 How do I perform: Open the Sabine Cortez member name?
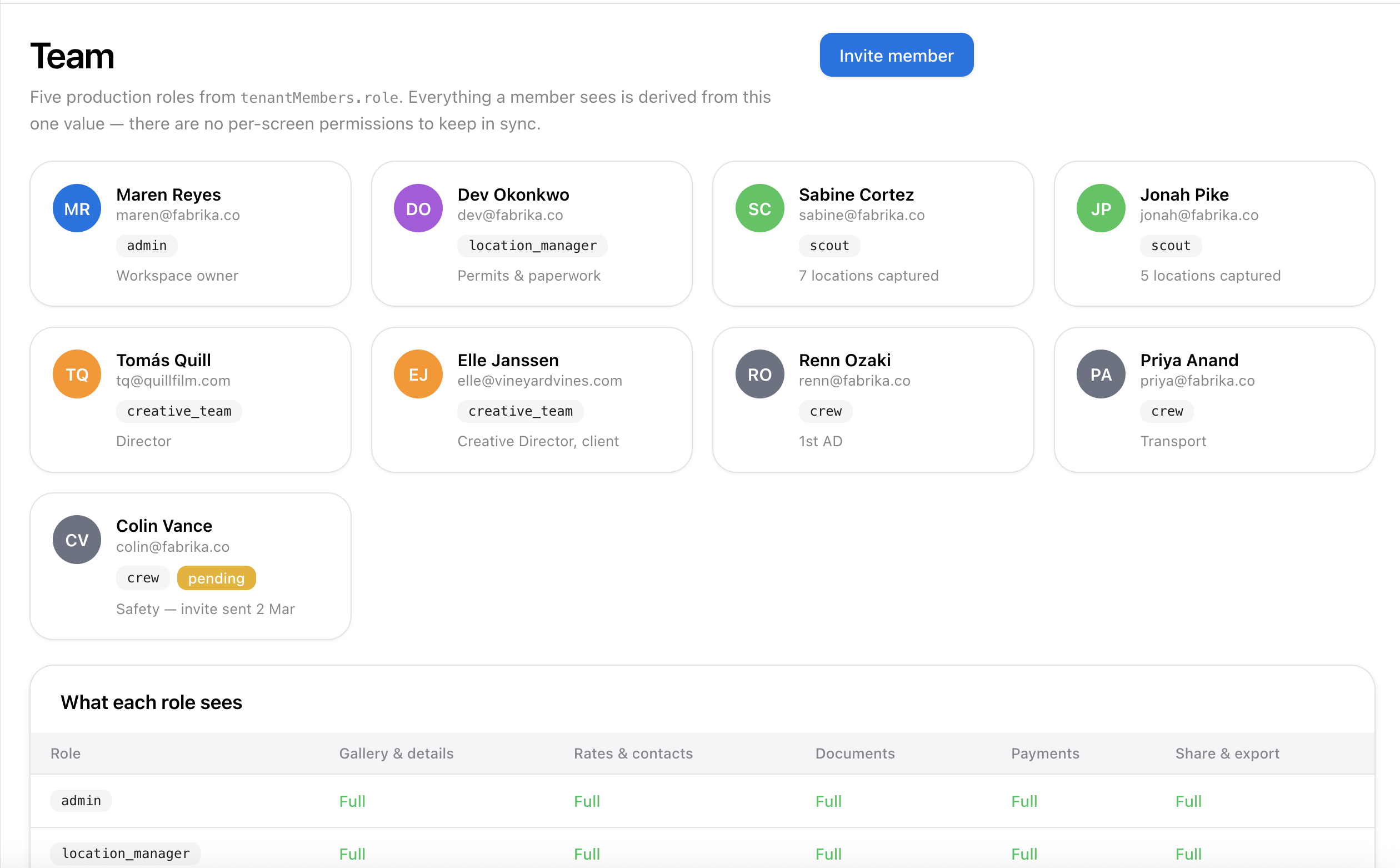(x=856, y=194)
